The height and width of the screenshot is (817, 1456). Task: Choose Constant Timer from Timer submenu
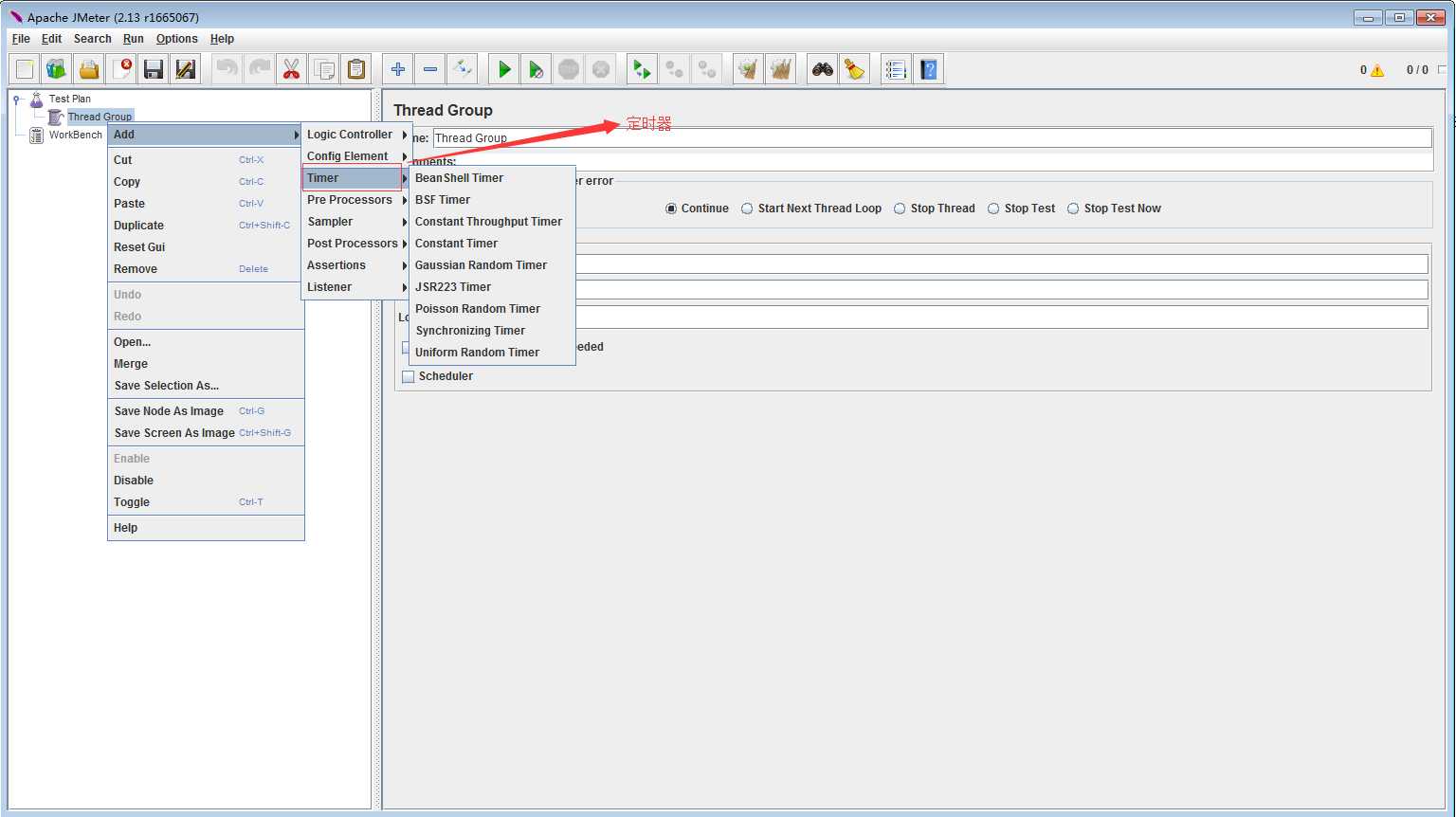[x=492, y=244]
